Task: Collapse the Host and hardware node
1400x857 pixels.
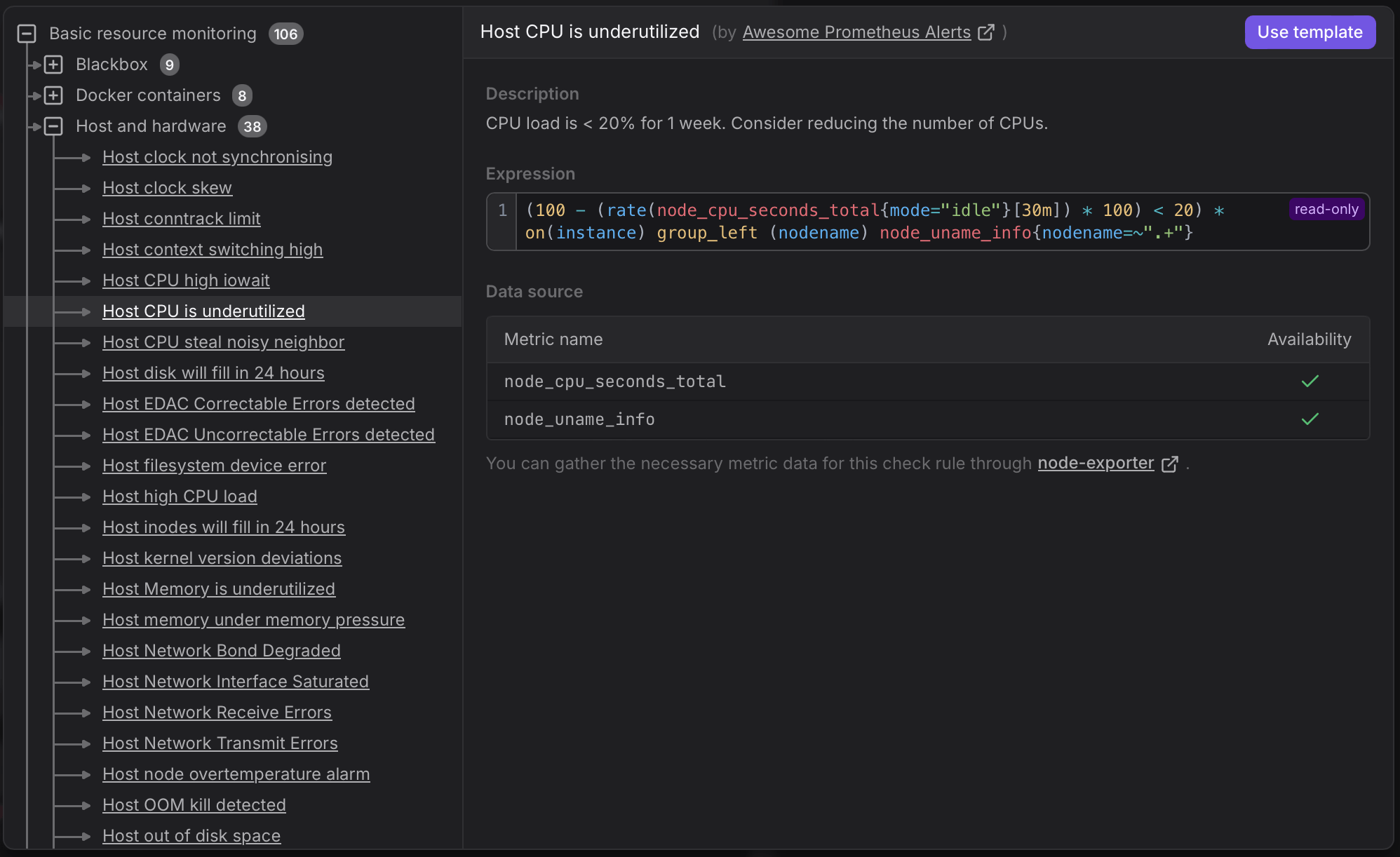Action: click(x=53, y=126)
